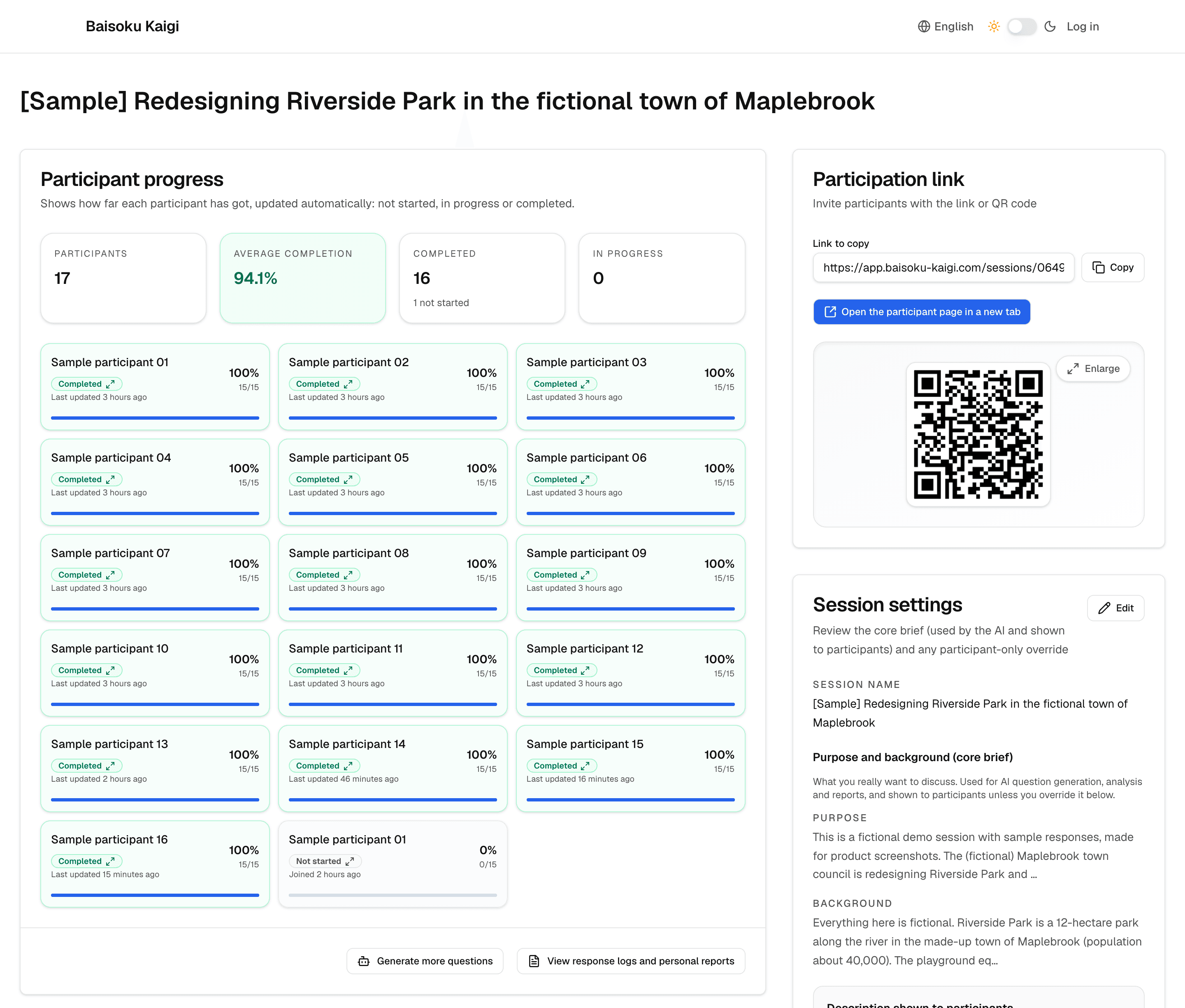
Task: Edit the session settings
Action: pos(1115,608)
